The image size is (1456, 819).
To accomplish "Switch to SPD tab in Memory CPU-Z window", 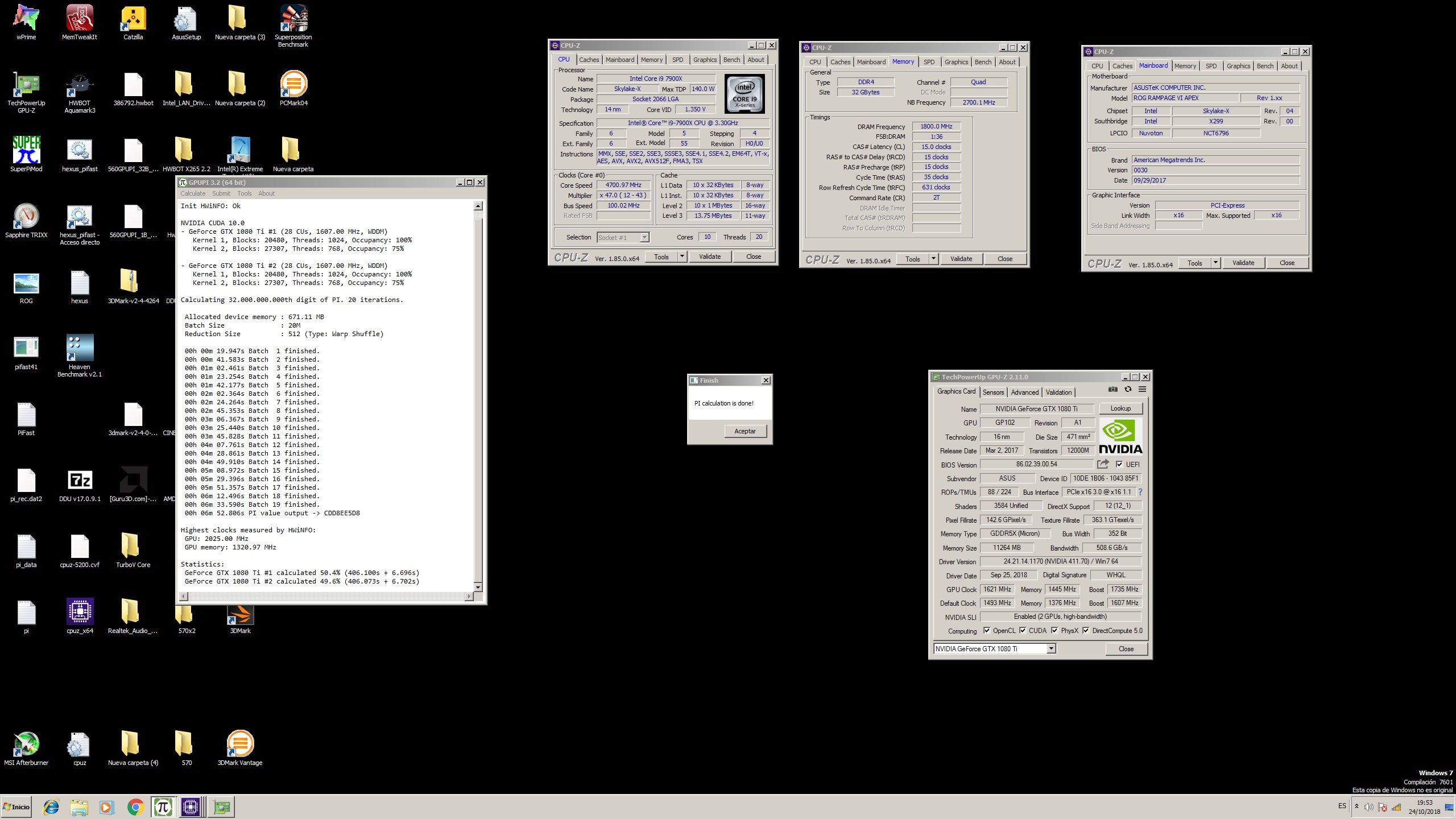I will pyautogui.click(x=929, y=62).
